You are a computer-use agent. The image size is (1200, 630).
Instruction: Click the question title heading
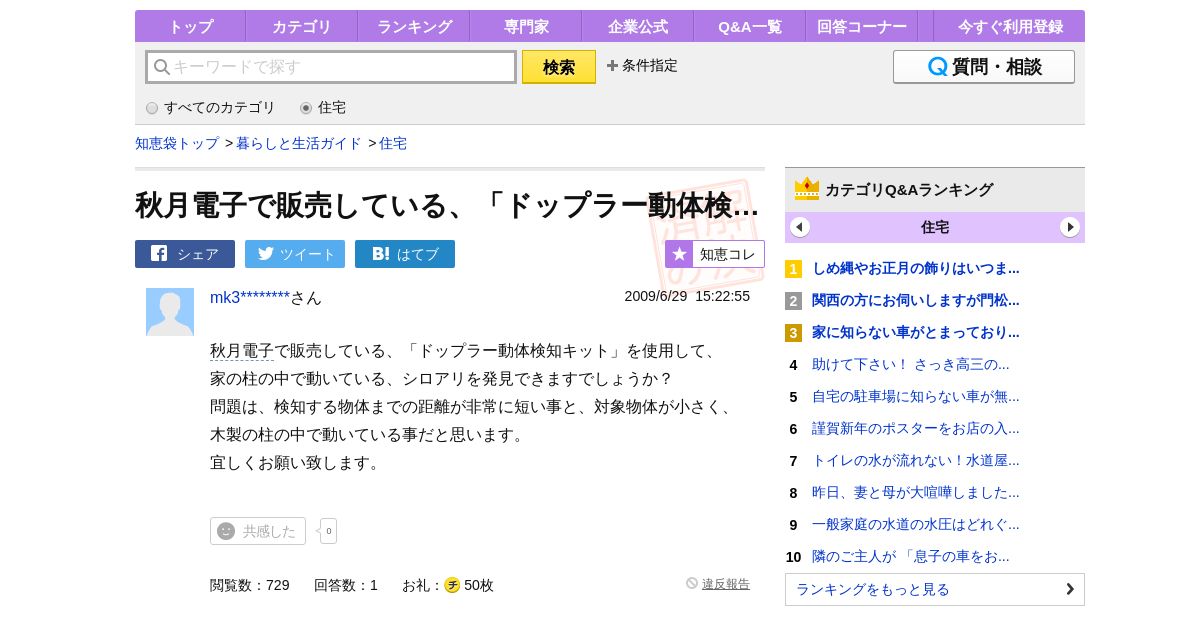pos(447,205)
